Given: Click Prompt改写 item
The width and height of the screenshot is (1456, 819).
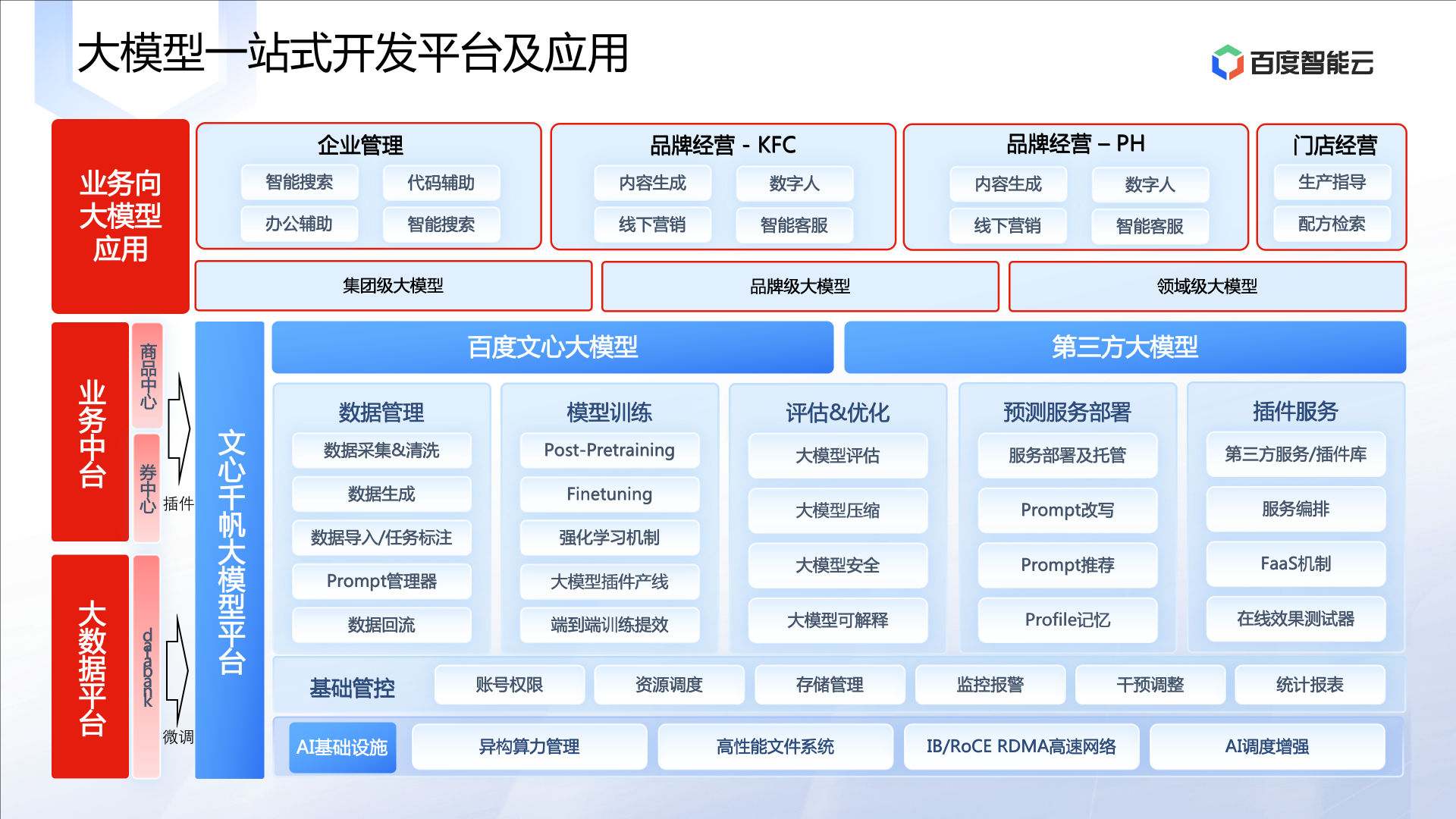Looking at the screenshot, I should click(x=1068, y=510).
